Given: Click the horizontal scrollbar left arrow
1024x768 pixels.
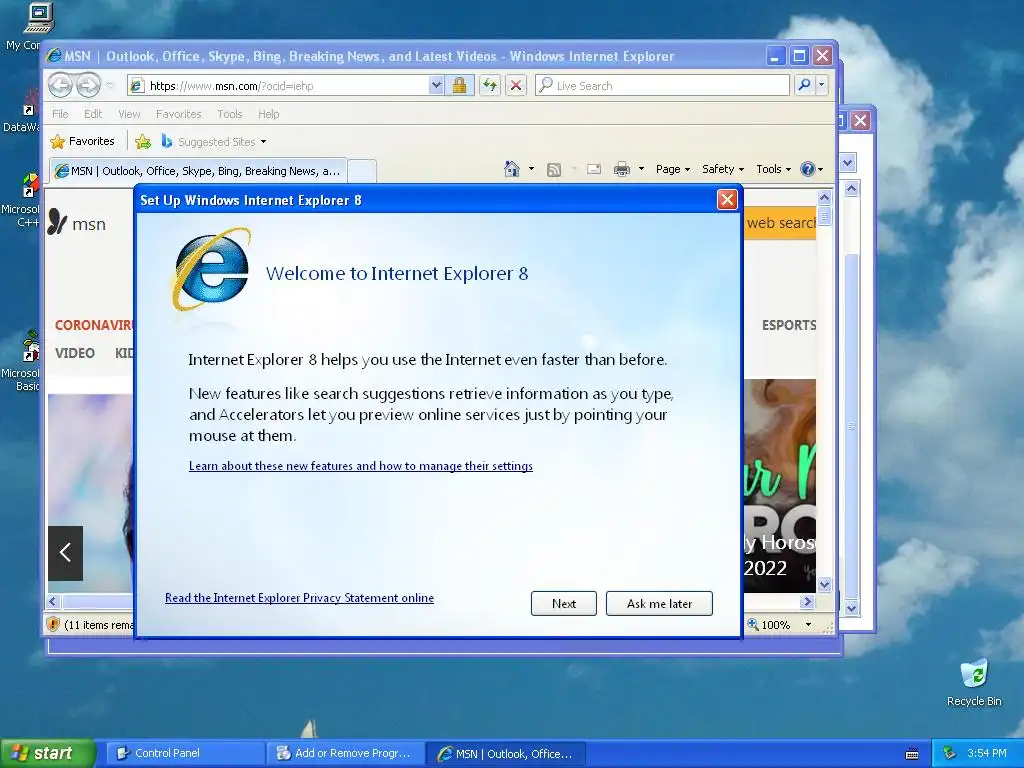Looking at the screenshot, I should tap(54, 601).
